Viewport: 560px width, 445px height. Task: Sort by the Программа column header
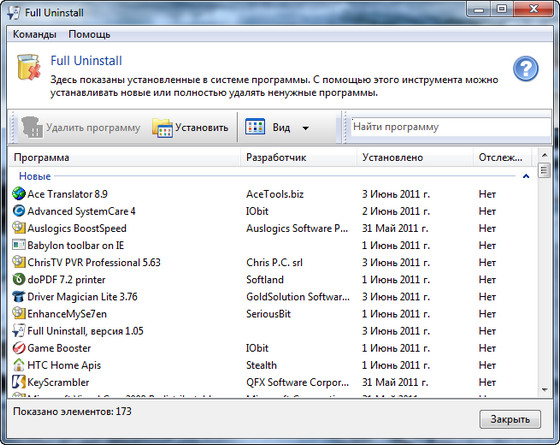point(124,158)
